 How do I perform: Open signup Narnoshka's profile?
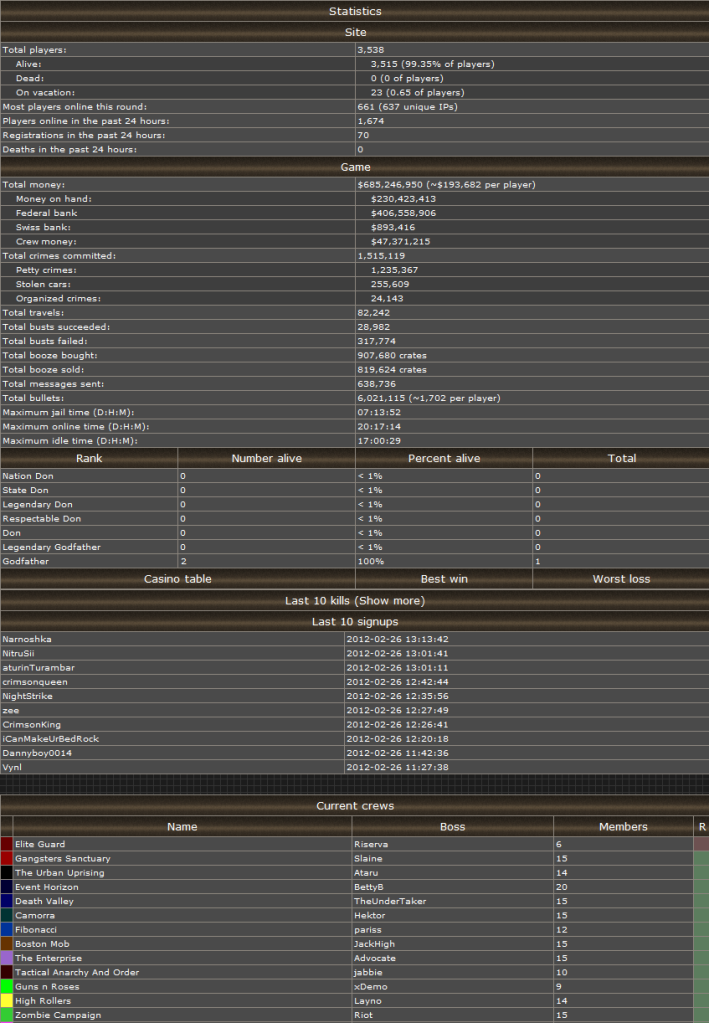click(27, 639)
